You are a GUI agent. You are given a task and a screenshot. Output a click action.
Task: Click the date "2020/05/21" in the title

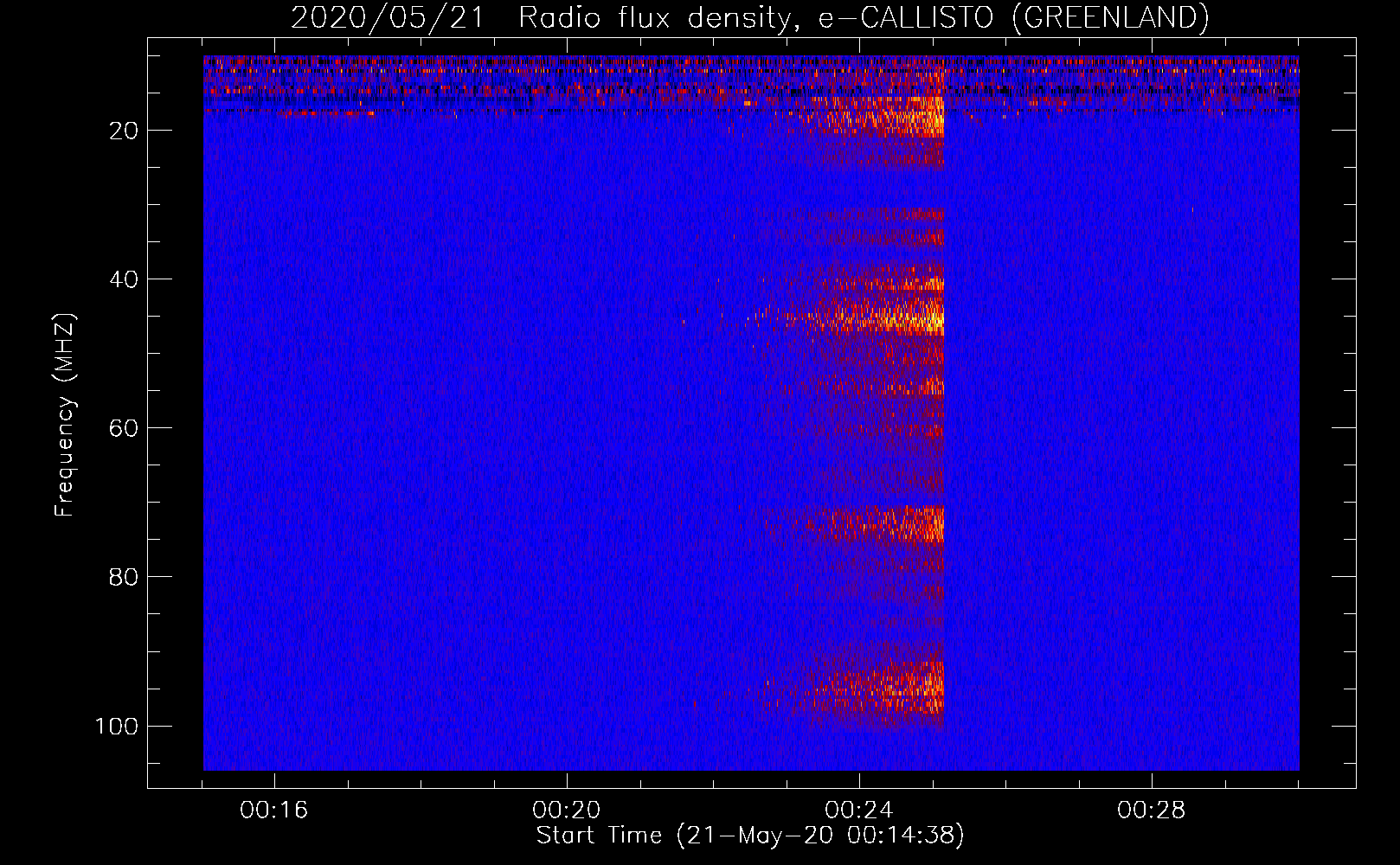[x=387, y=18]
